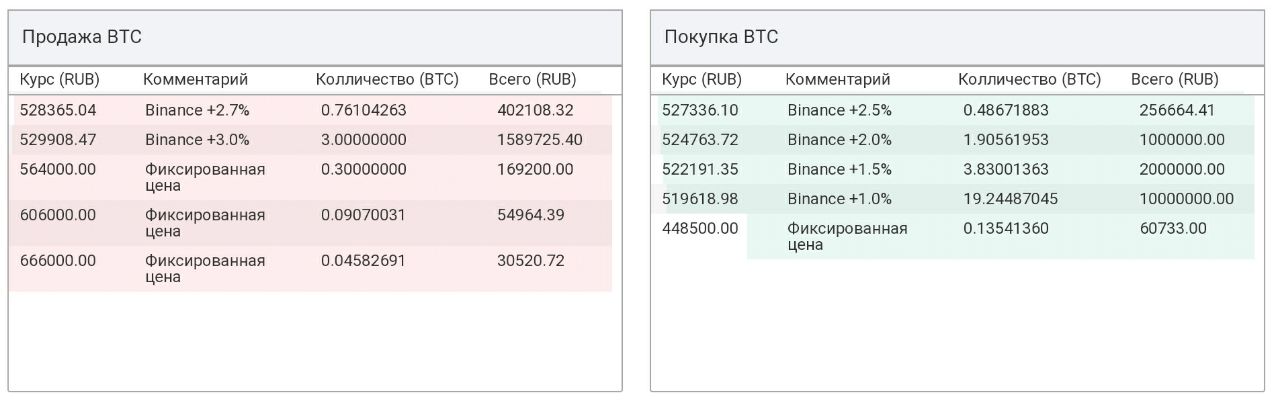The image size is (1280, 403).
Task: Sort sell table by Всего (RUB)
Action: tap(532, 79)
